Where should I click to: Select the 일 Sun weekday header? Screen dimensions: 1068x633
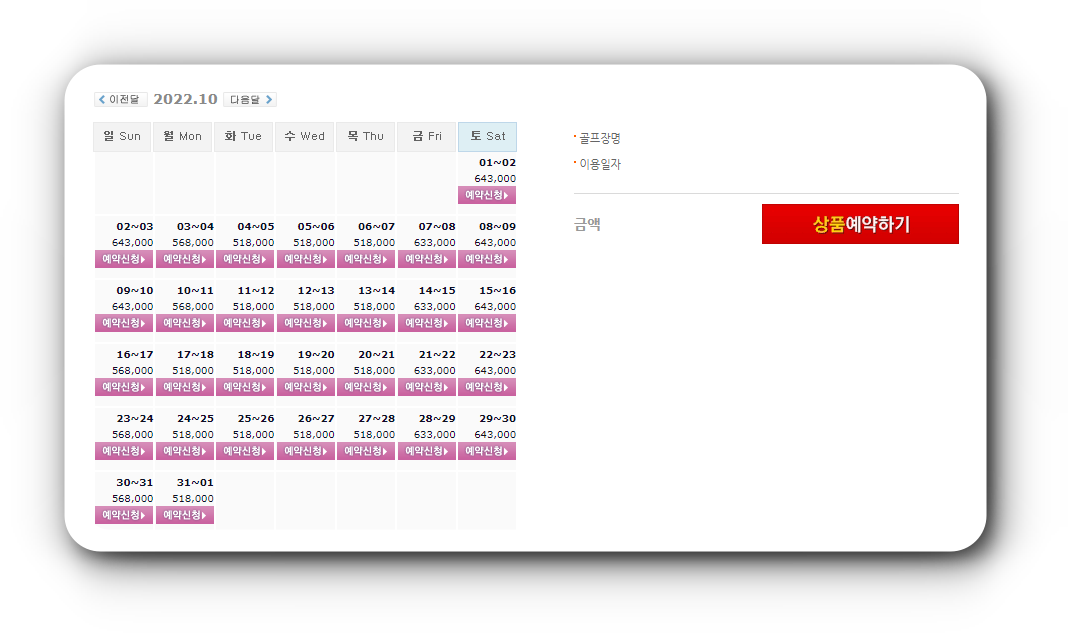122,136
